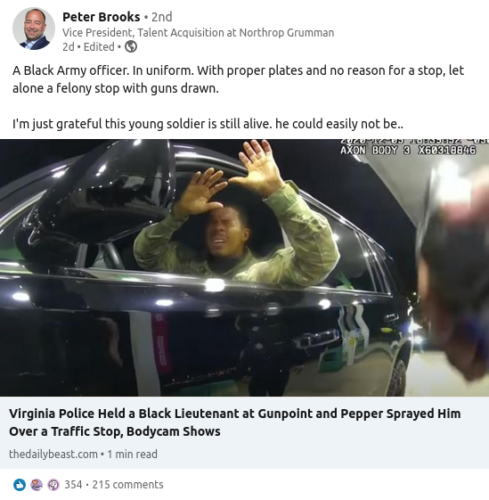Screen dimensions: 489x500
Task: Click the globe public visibility icon
Action: [x=131, y=47]
